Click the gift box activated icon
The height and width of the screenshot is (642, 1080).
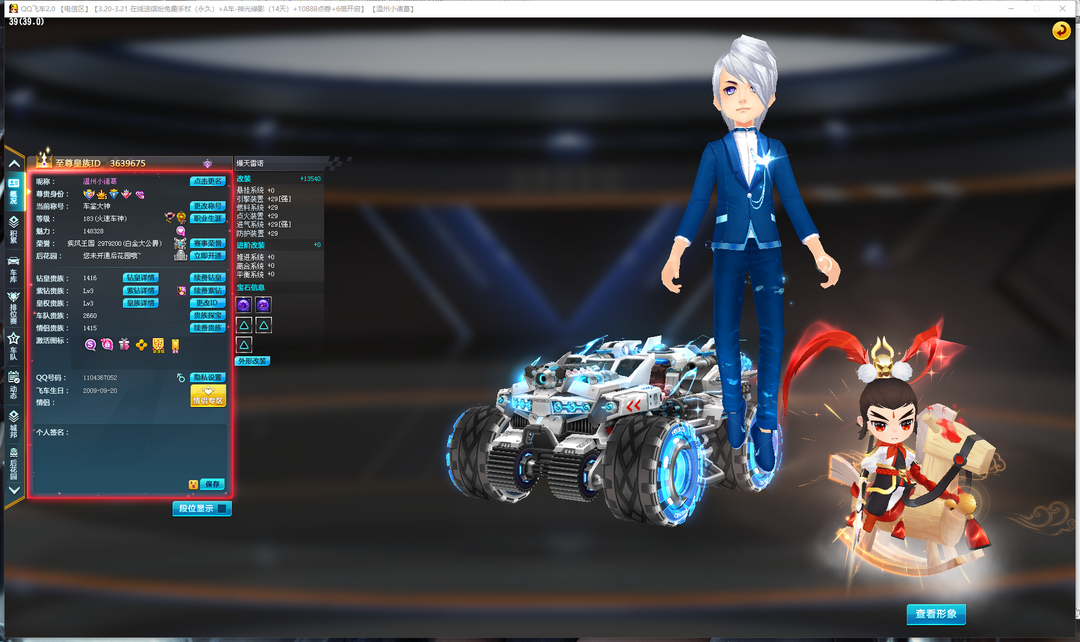(x=124, y=344)
